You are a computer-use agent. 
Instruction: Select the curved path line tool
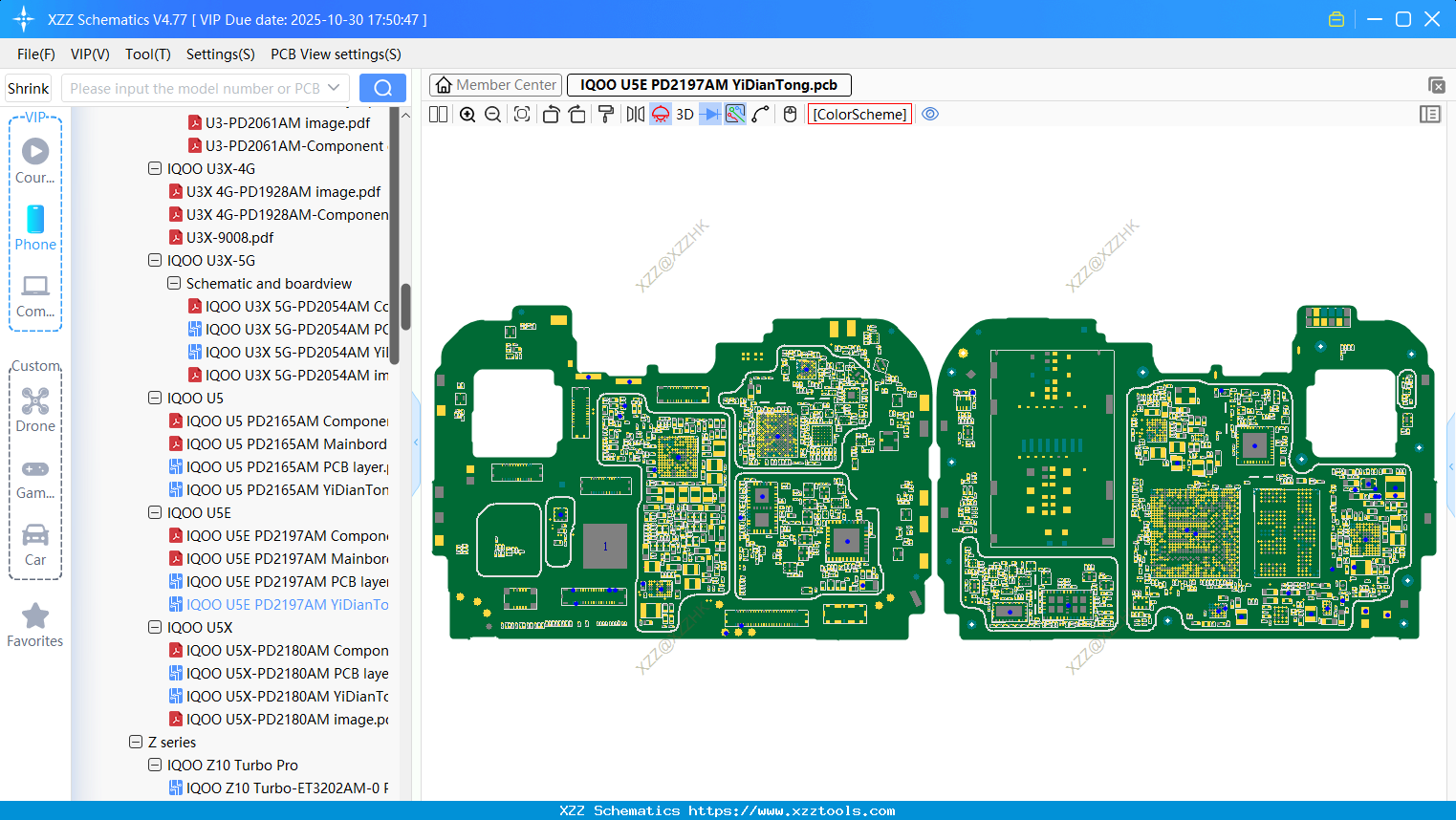click(761, 114)
